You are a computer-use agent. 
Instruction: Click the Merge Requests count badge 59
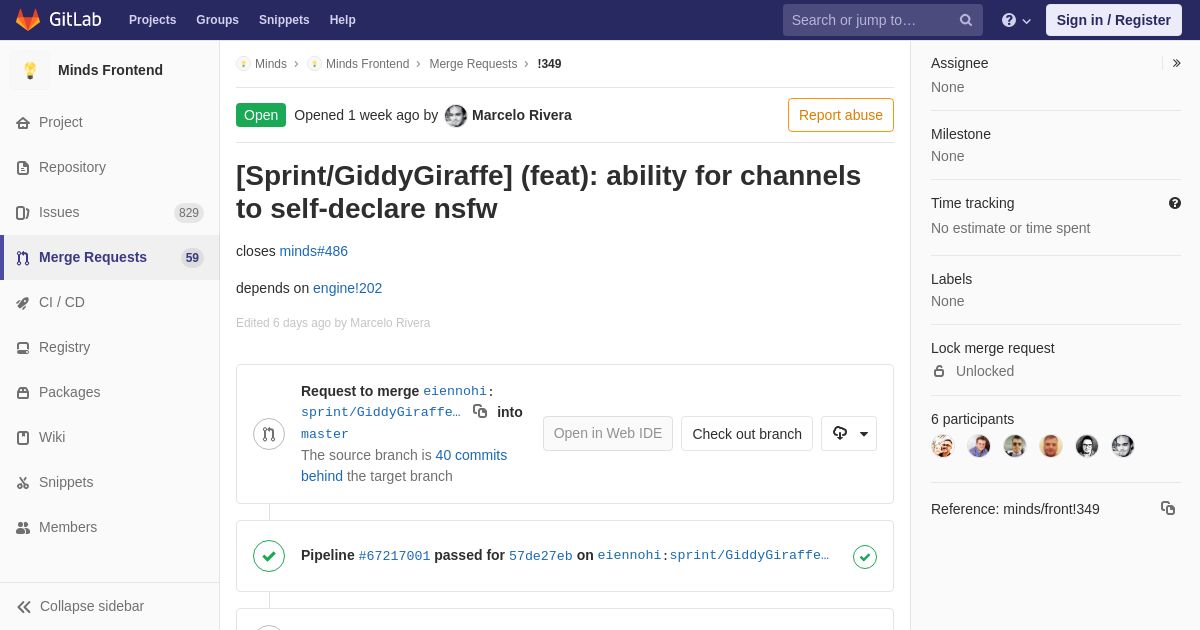point(192,258)
